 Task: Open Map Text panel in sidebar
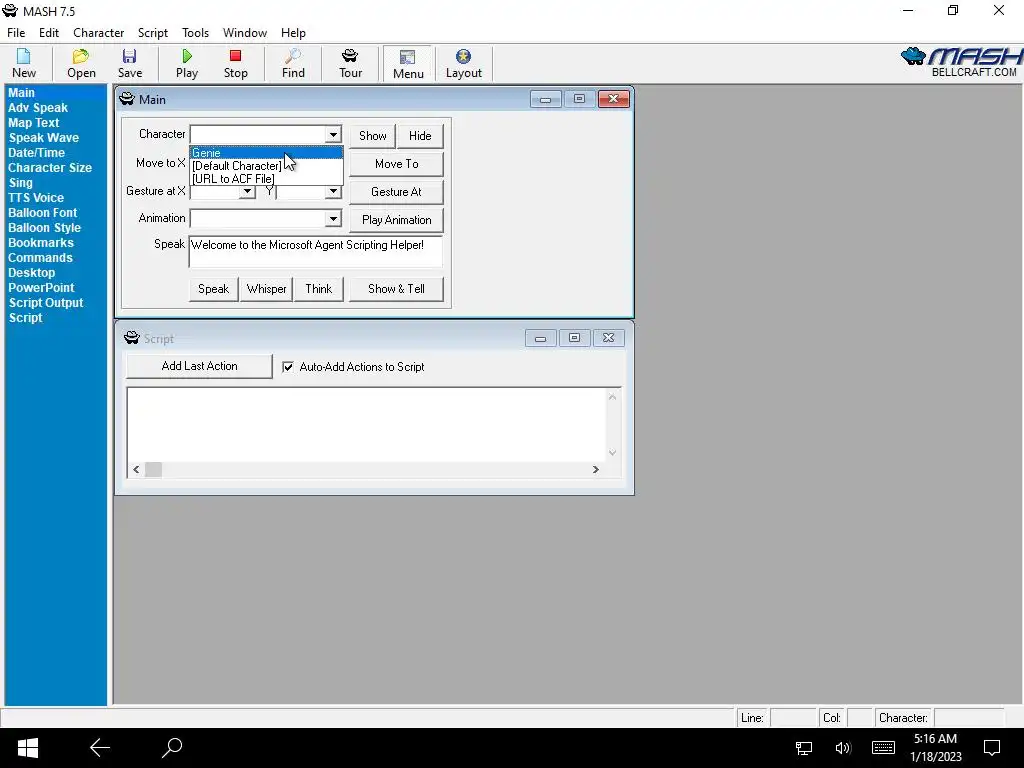pyautogui.click(x=34, y=123)
